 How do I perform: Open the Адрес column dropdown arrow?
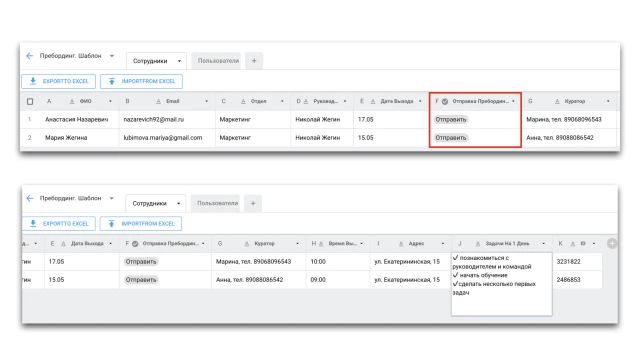tap(443, 244)
